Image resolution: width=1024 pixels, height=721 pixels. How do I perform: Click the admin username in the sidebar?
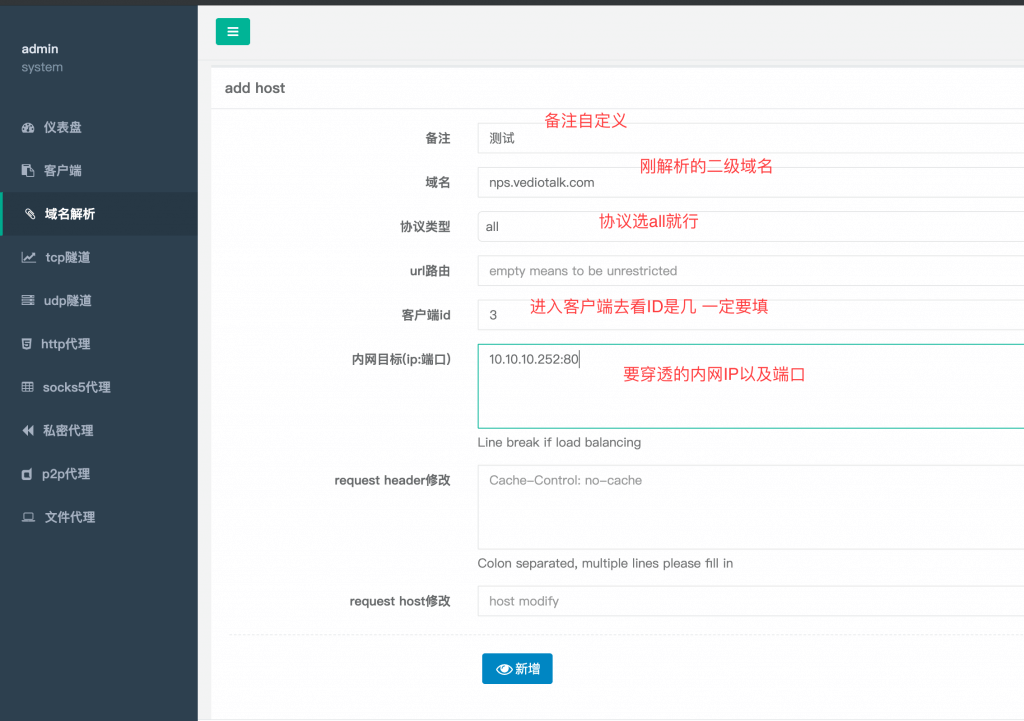click(40, 49)
